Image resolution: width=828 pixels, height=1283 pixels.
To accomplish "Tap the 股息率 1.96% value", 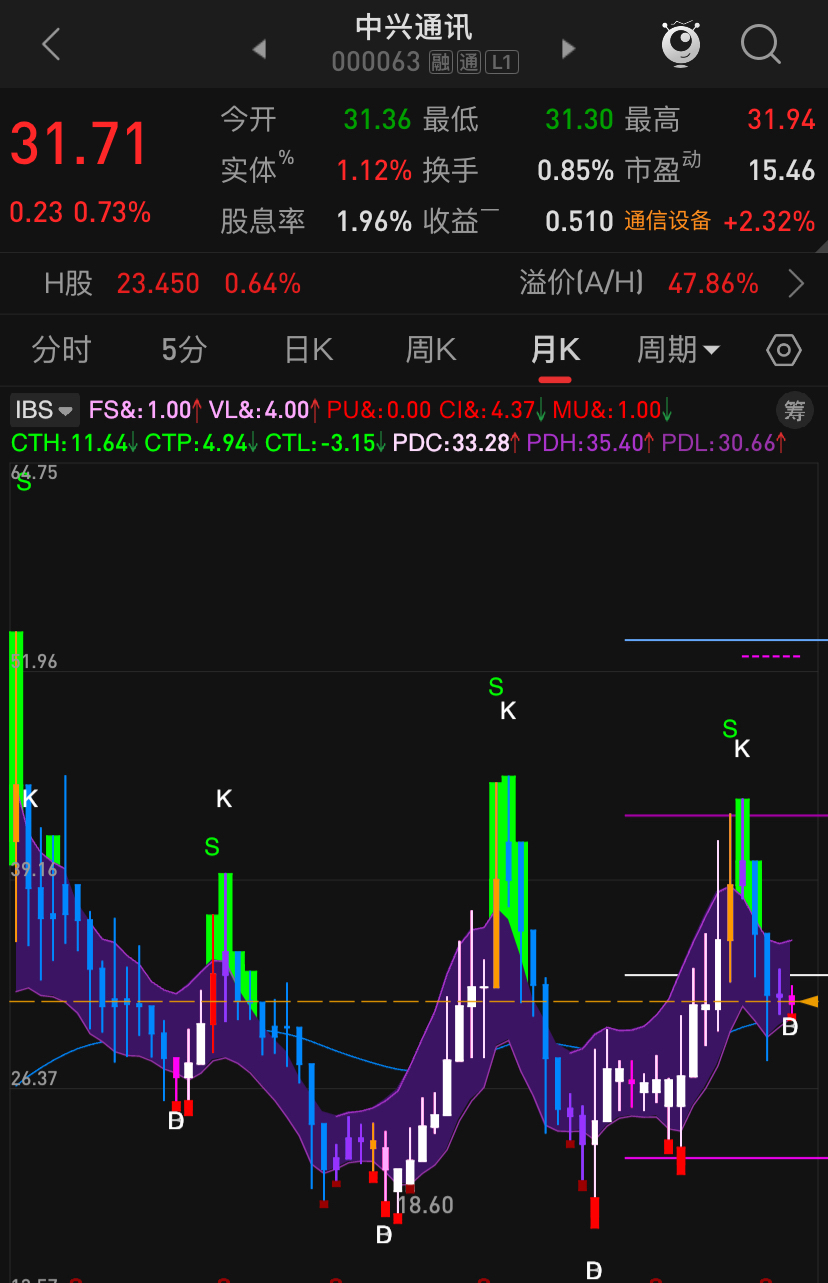I will tap(374, 221).
